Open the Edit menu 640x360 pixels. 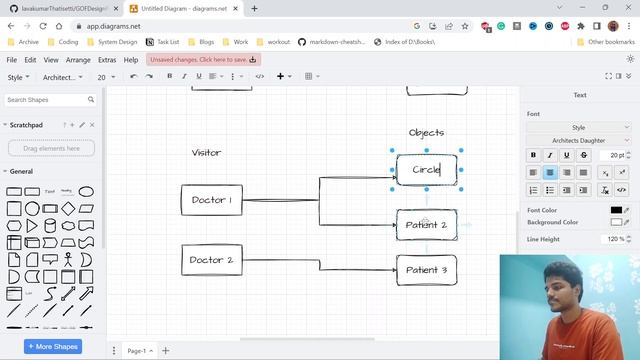[30, 60]
